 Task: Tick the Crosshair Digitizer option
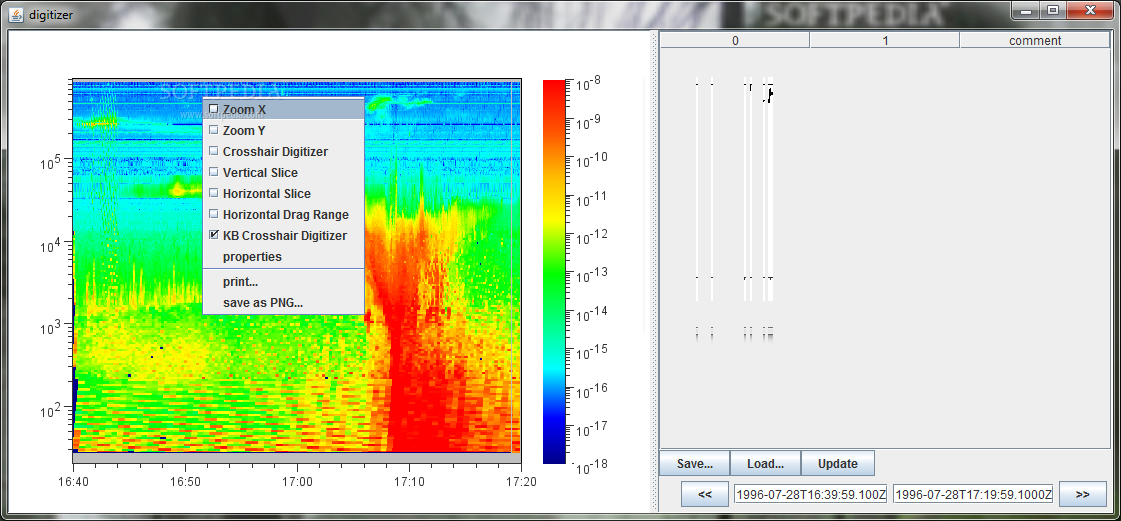pyautogui.click(x=213, y=152)
